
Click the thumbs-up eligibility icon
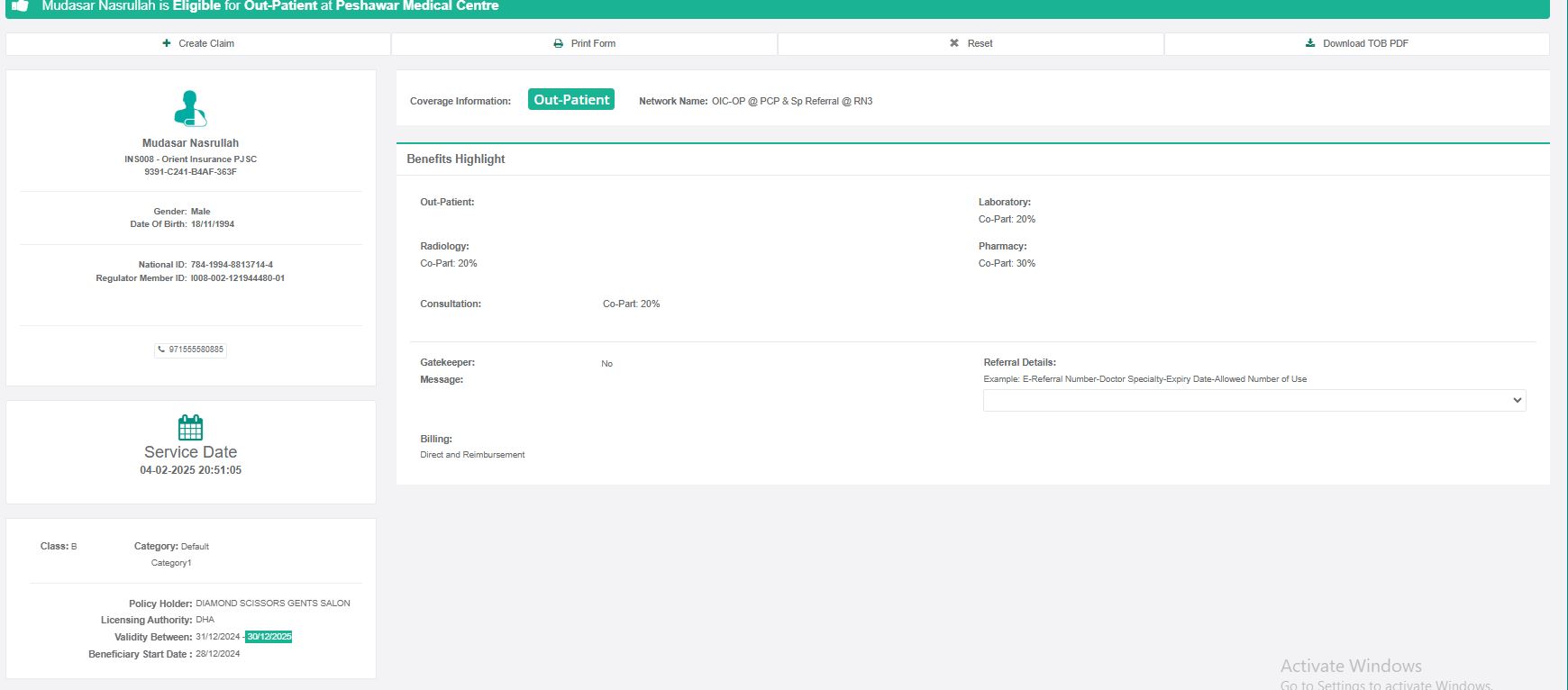click(20, 5)
